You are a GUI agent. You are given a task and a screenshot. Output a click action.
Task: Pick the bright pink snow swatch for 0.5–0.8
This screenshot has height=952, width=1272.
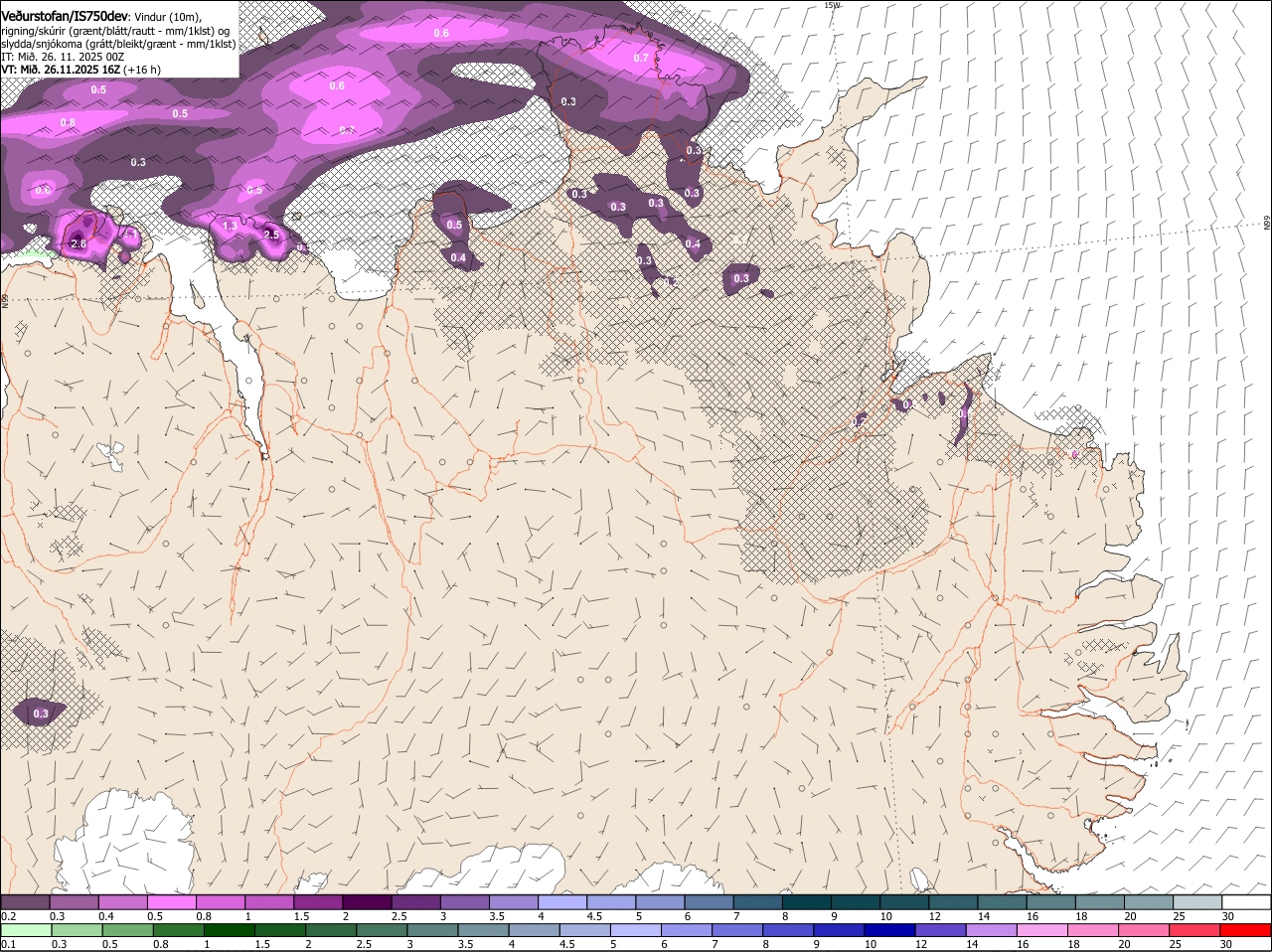(171, 902)
